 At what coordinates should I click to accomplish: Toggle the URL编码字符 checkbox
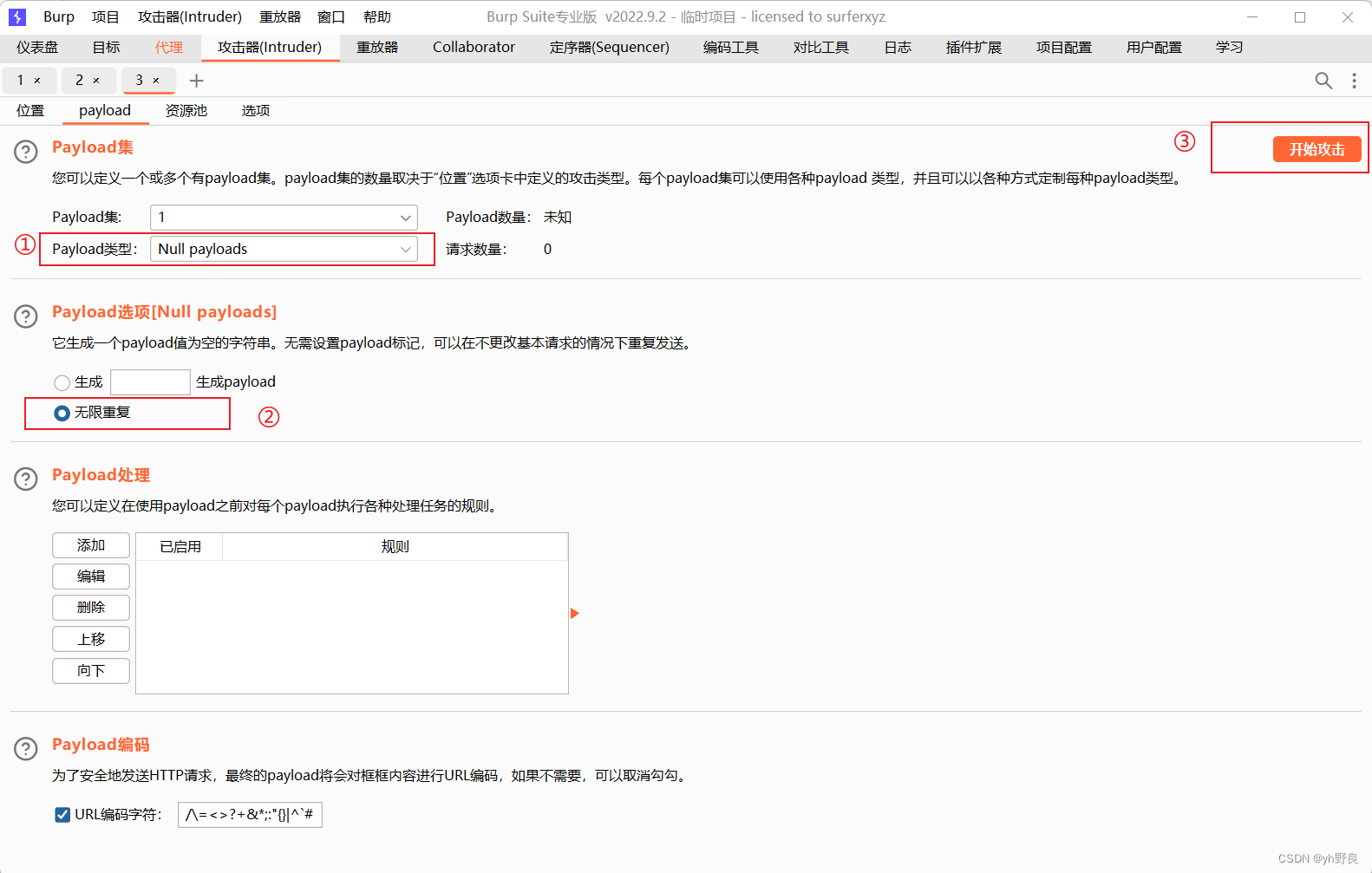[x=62, y=815]
